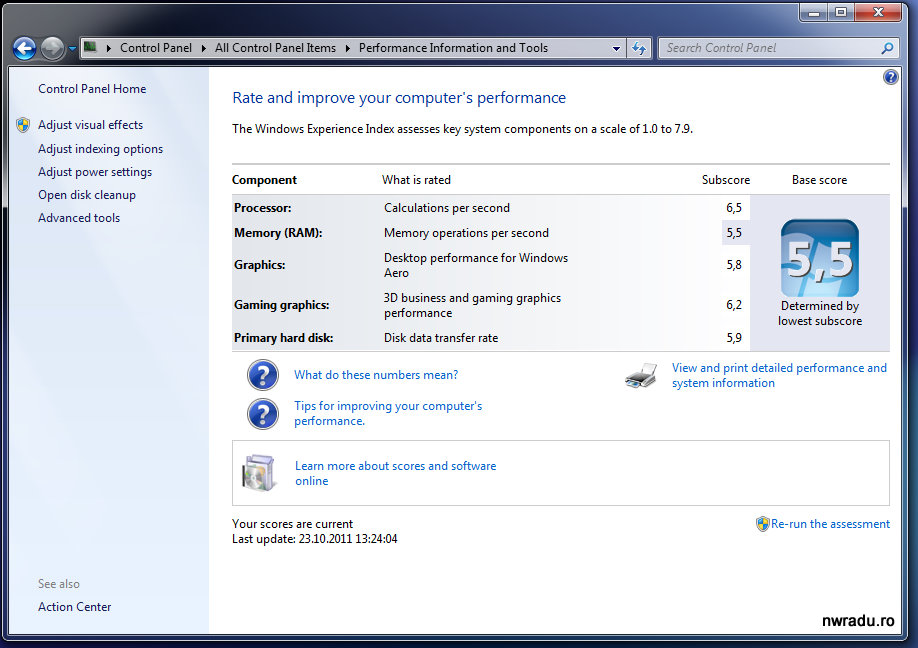This screenshot has height=648, width=918.
Task: Click the All Control Panel Items breadcrumb
Action: pyautogui.click(x=275, y=48)
